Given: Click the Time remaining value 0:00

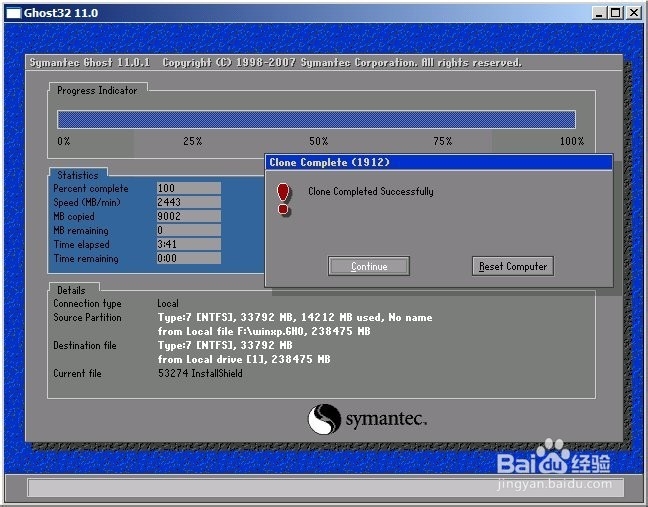Looking at the screenshot, I should [x=188, y=258].
